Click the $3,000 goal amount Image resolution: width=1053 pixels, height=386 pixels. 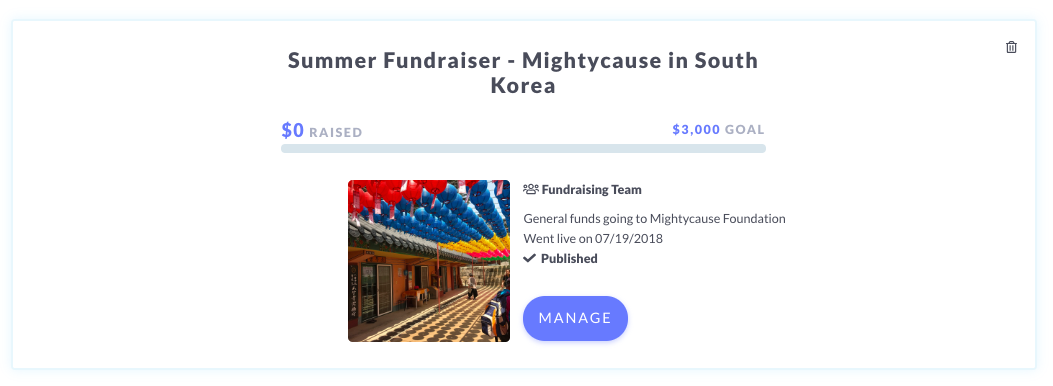[x=696, y=130]
